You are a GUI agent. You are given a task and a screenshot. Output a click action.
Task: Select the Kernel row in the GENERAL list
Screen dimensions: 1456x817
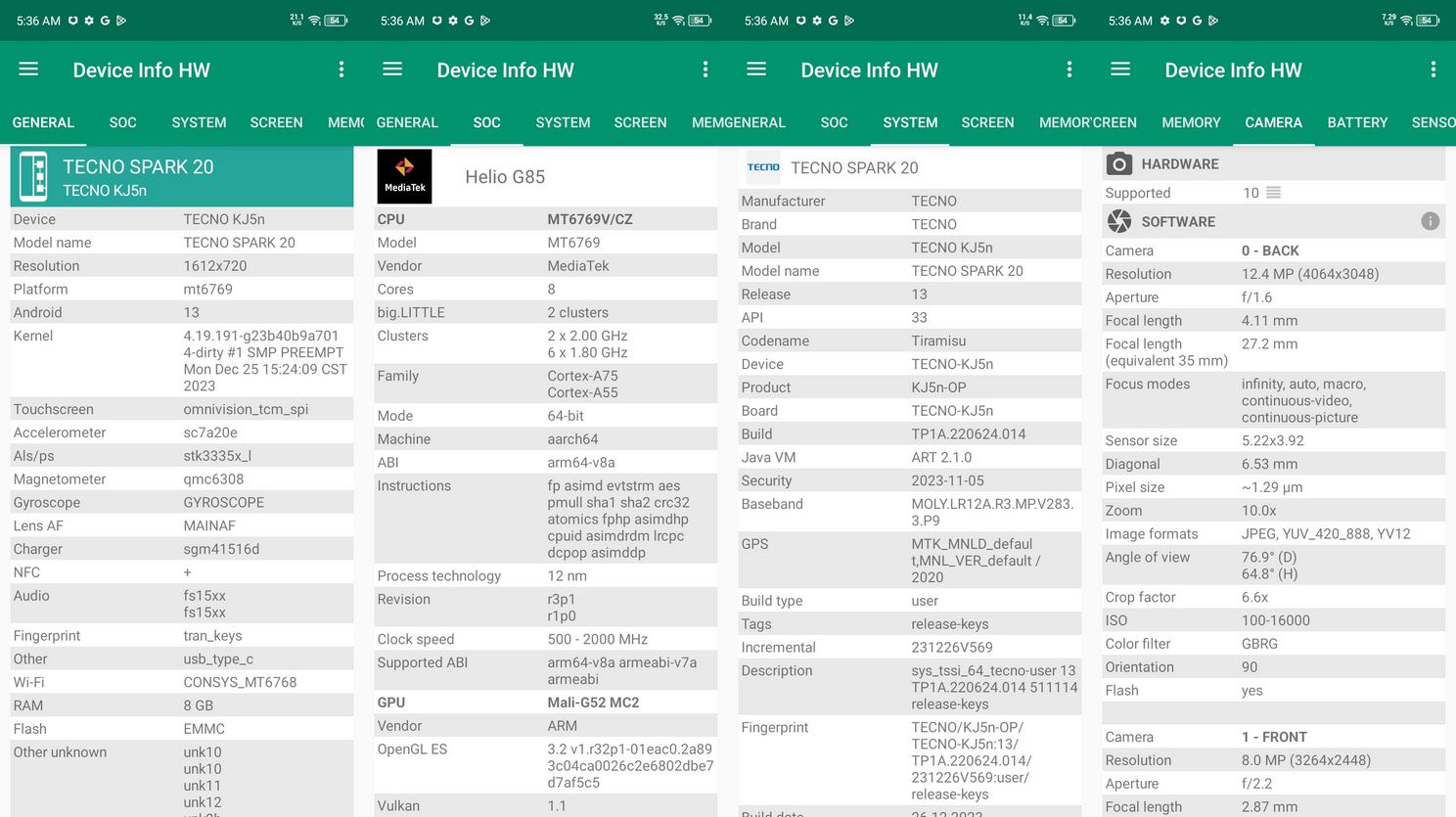click(x=182, y=361)
